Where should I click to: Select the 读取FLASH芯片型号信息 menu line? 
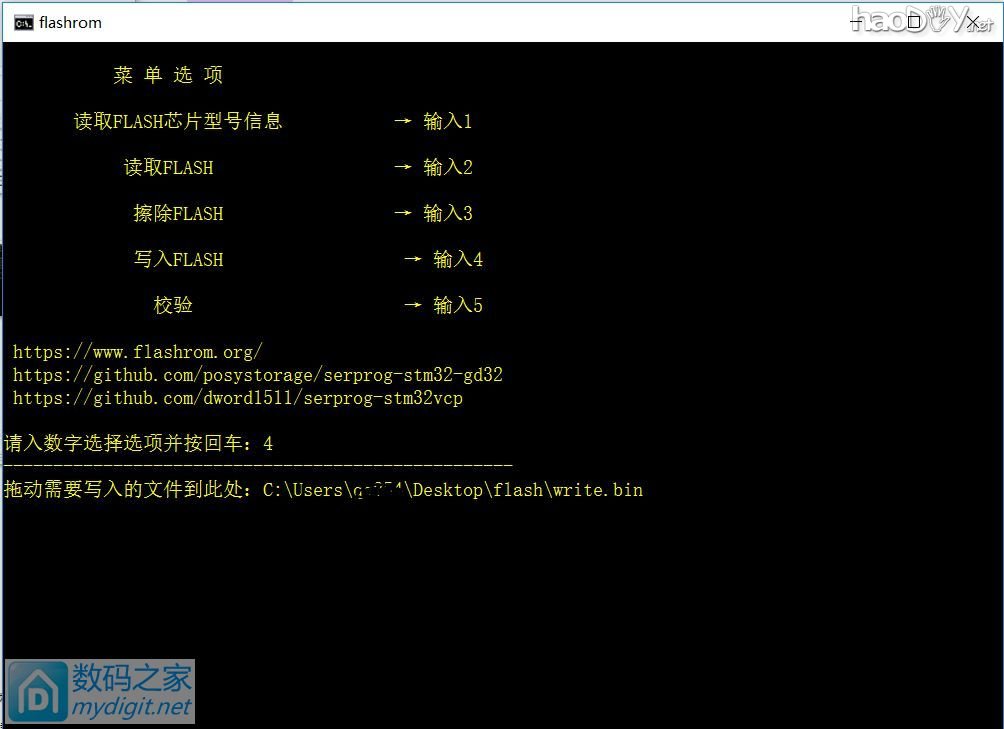[178, 121]
